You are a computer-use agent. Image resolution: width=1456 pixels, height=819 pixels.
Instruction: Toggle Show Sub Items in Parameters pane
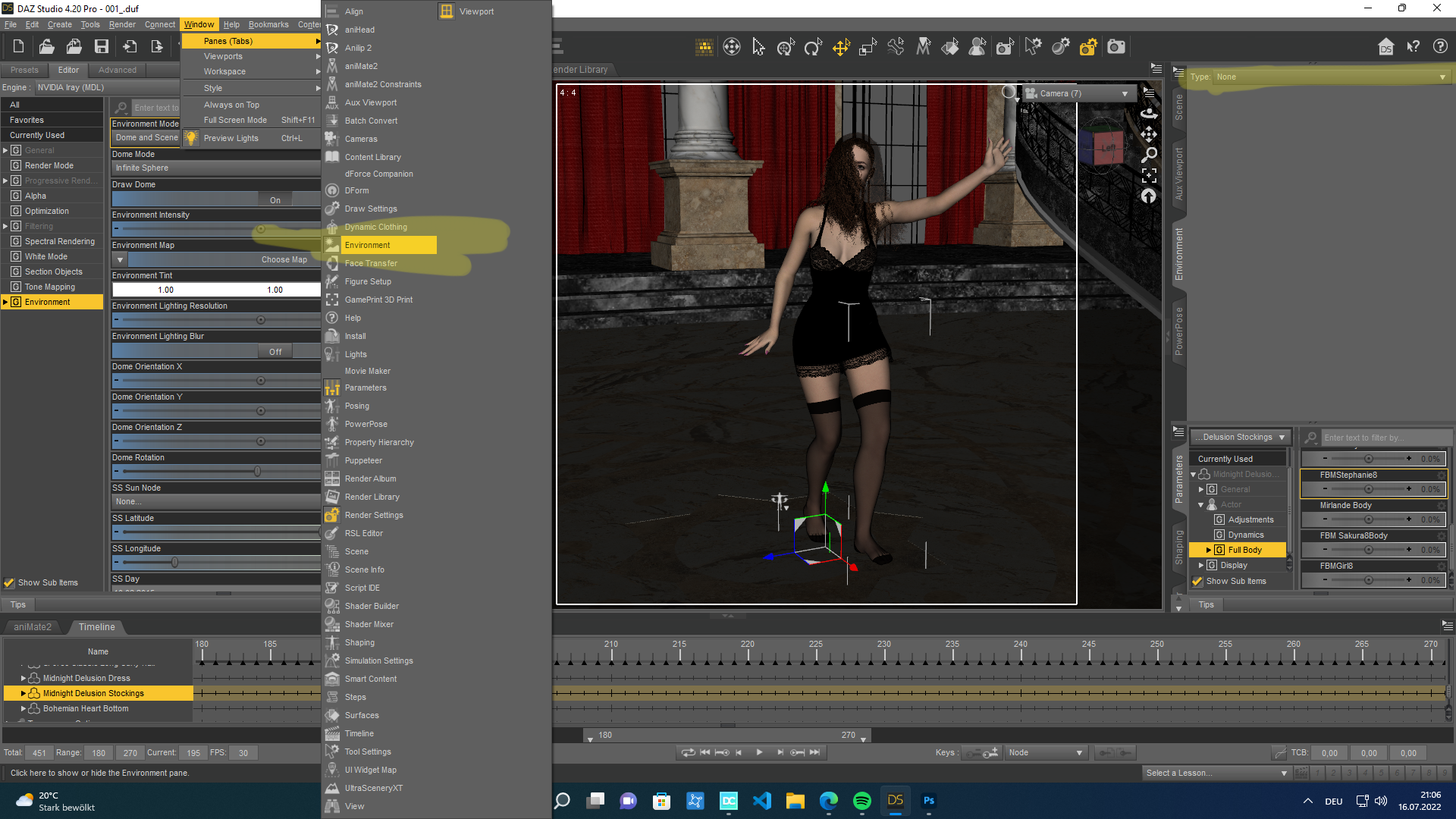click(x=1197, y=582)
